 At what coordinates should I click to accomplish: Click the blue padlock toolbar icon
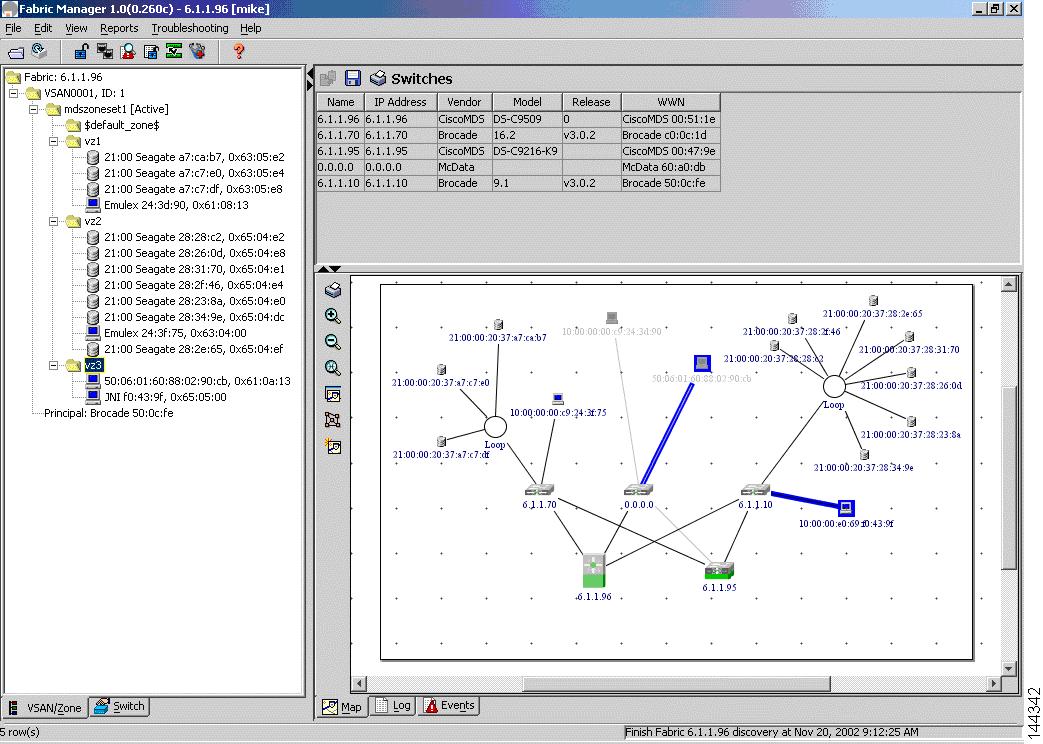click(x=82, y=51)
